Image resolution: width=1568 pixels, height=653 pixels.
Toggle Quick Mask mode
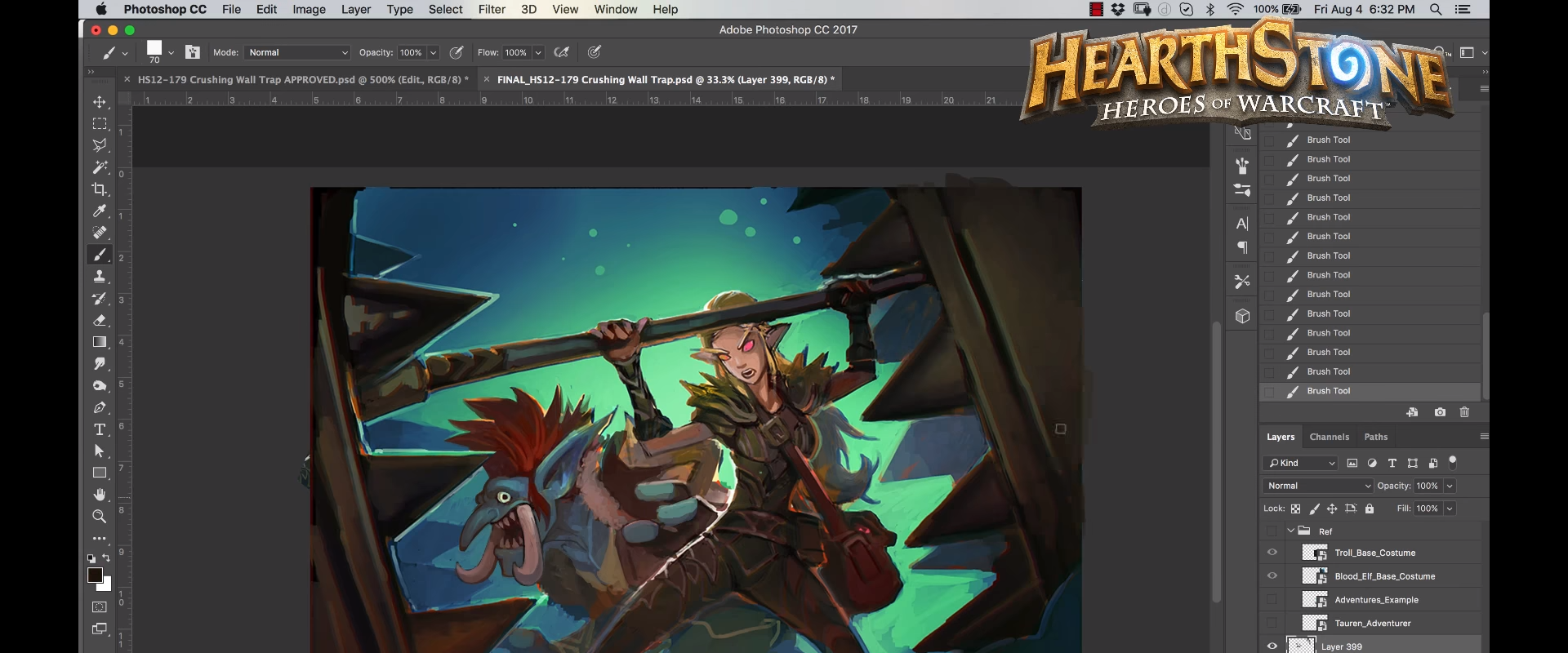[x=100, y=607]
